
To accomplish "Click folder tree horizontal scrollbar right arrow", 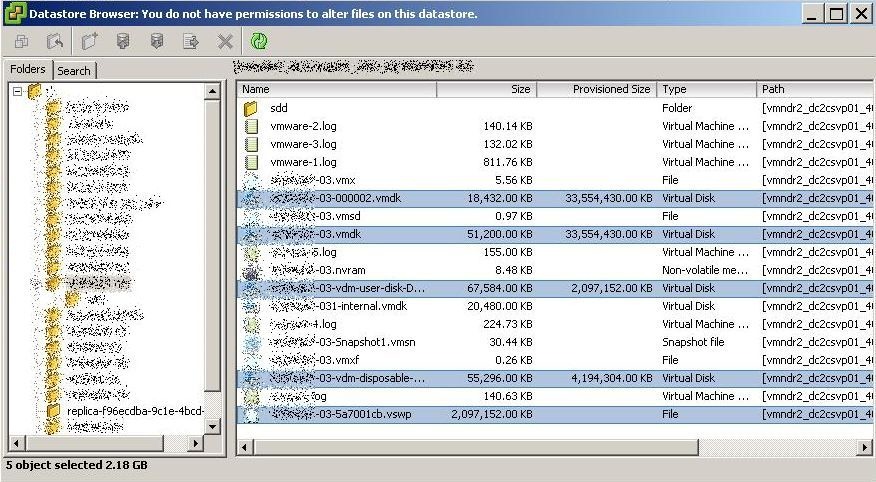I will pyautogui.click(x=196, y=443).
